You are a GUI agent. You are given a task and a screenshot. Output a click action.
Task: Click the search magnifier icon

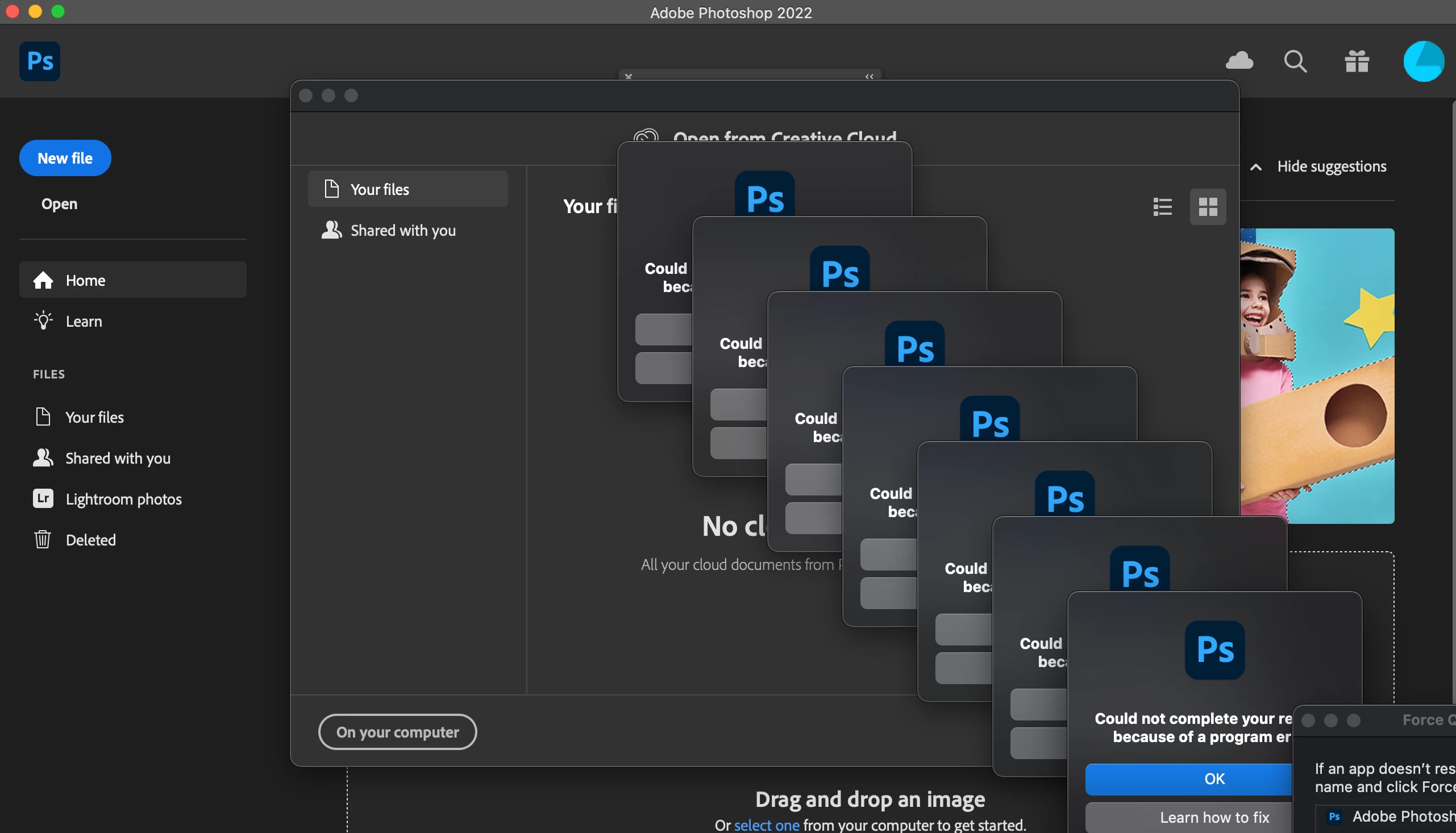(x=1295, y=61)
